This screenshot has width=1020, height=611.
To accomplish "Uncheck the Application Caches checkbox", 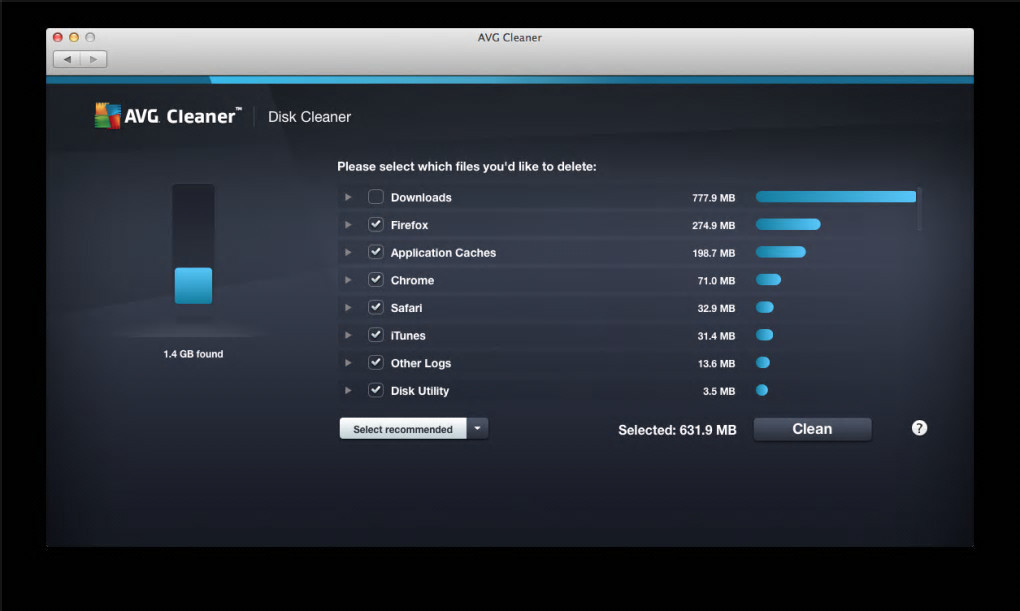I will click(375, 252).
